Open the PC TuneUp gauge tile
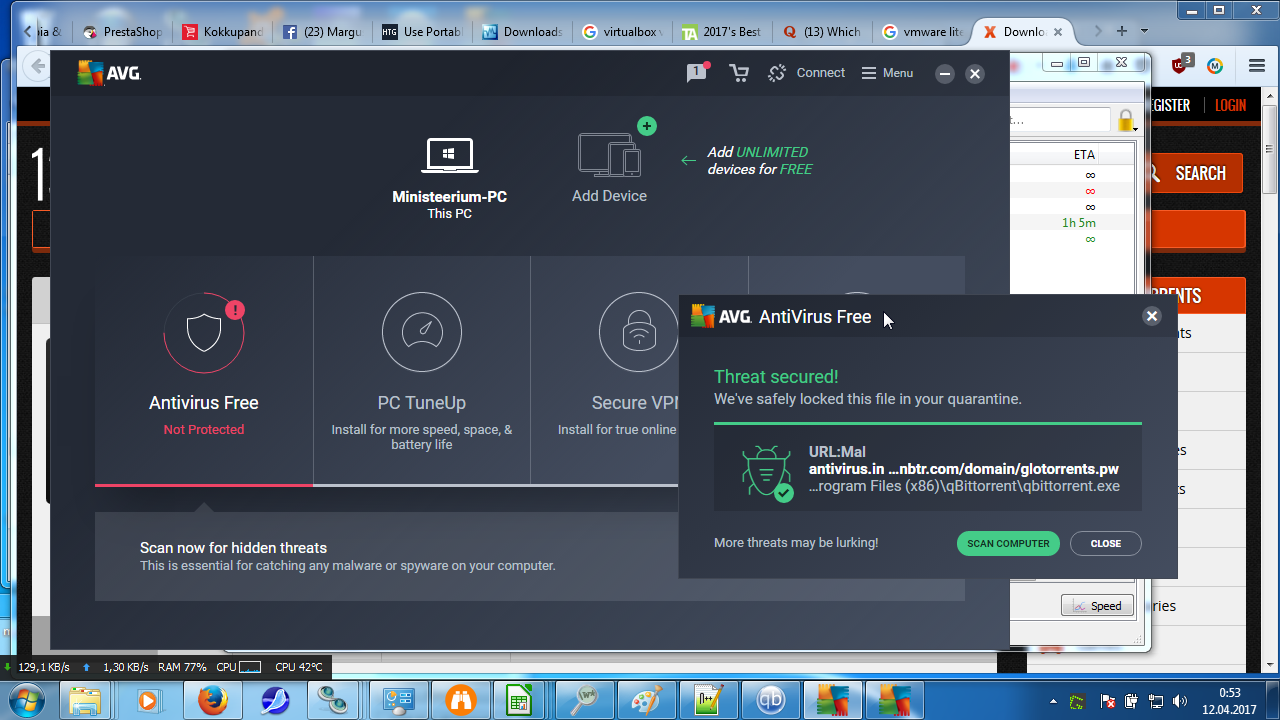 click(422, 332)
